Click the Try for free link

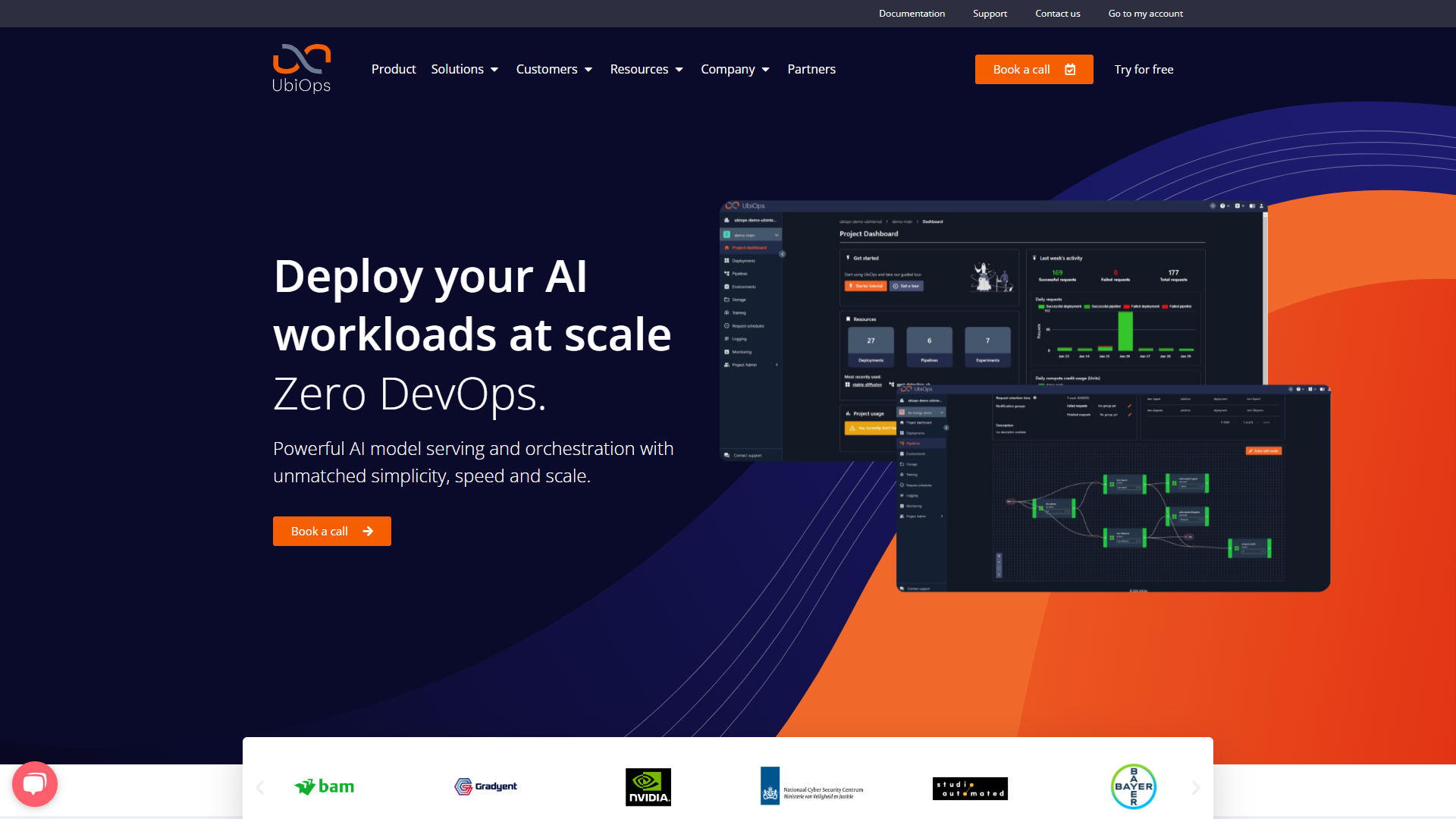click(x=1144, y=69)
